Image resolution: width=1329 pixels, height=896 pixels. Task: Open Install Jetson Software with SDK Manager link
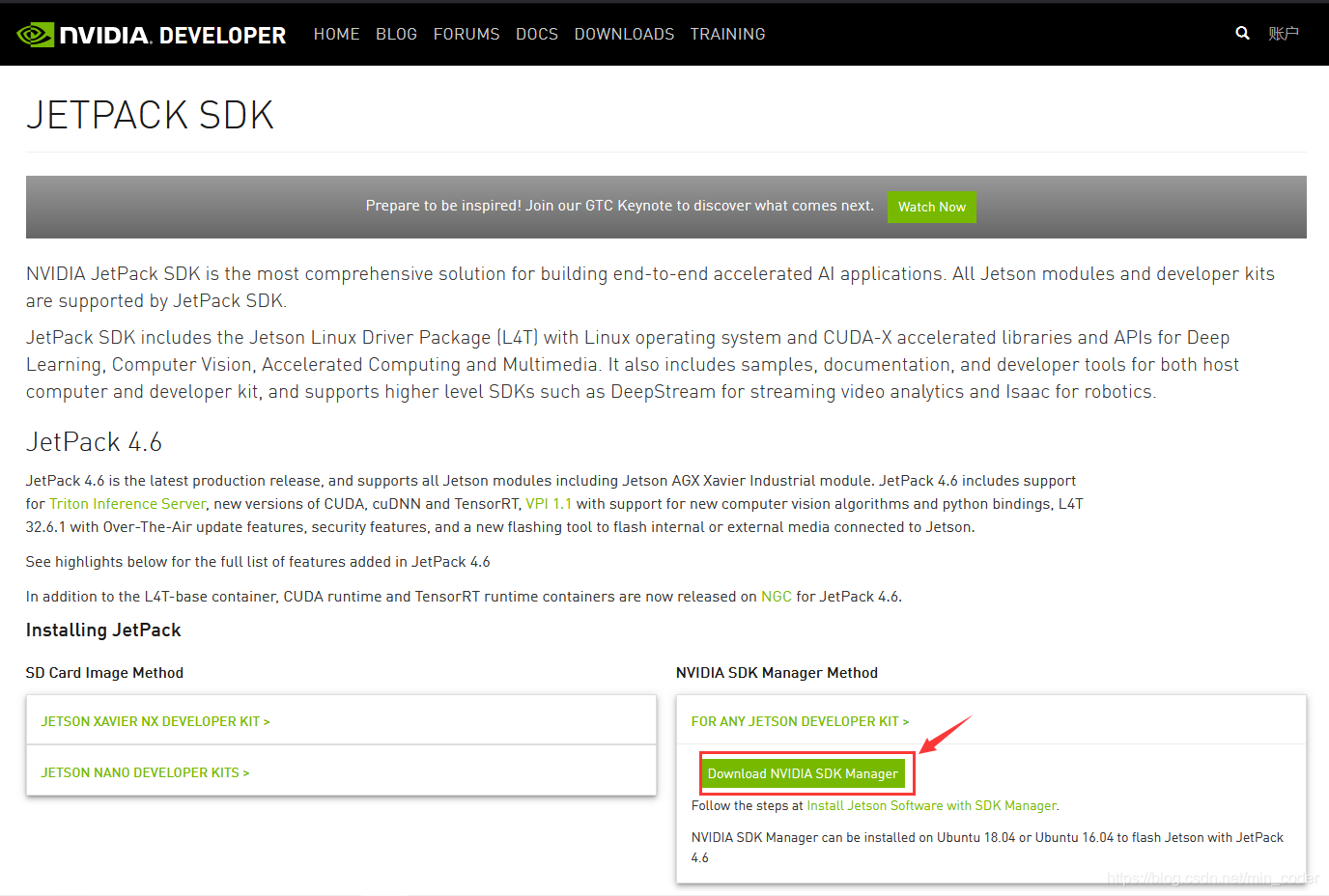tap(932, 805)
